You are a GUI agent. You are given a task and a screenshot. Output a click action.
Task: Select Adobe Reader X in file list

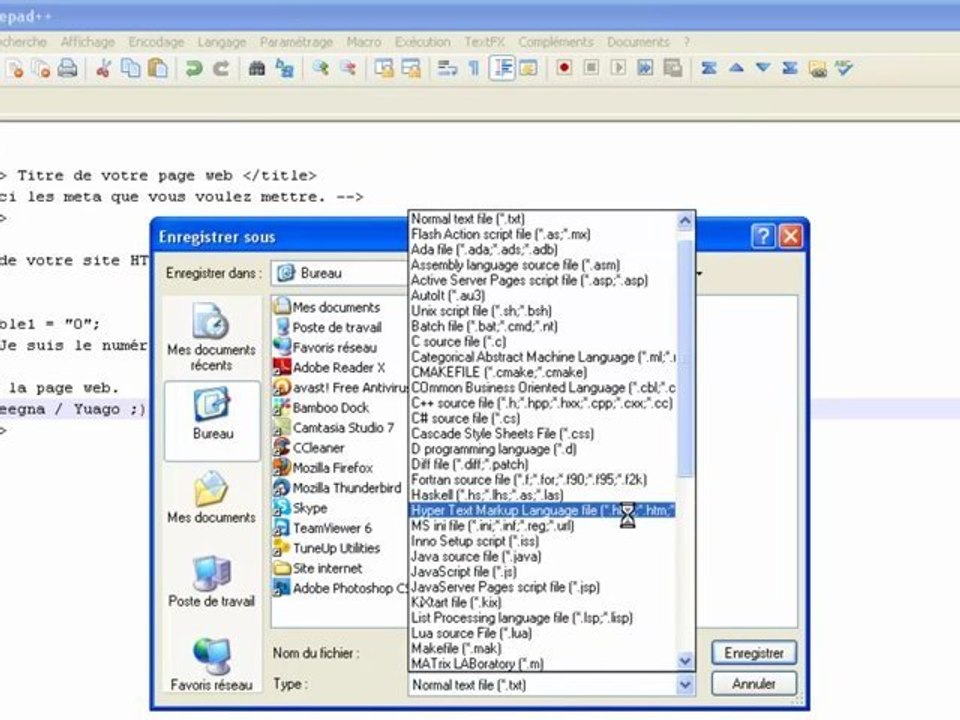pos(330,367)
